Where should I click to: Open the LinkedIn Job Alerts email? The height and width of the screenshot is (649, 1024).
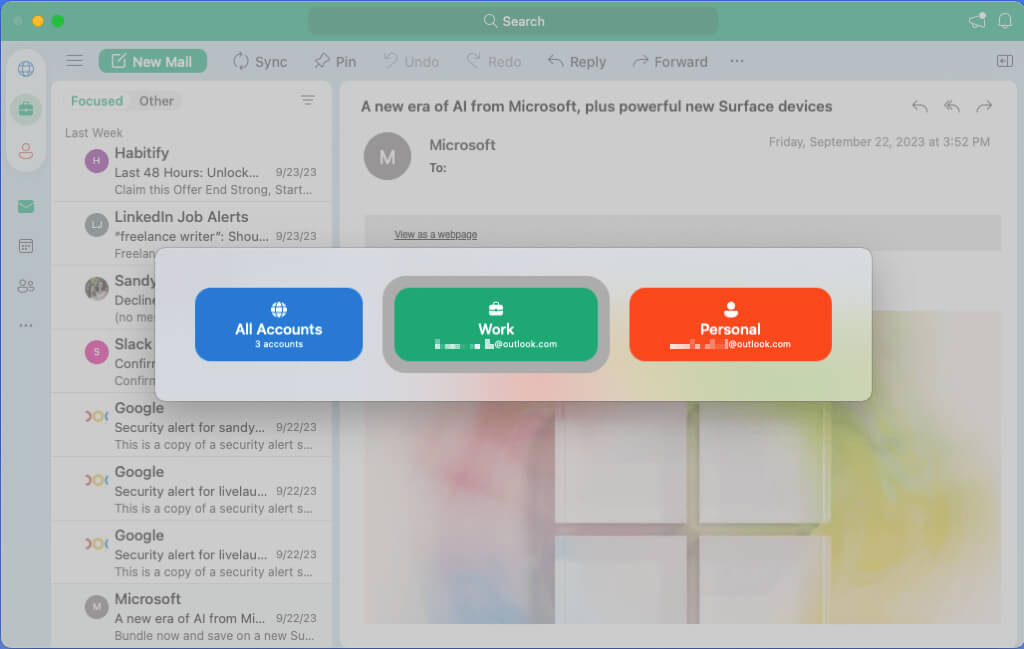191,235
